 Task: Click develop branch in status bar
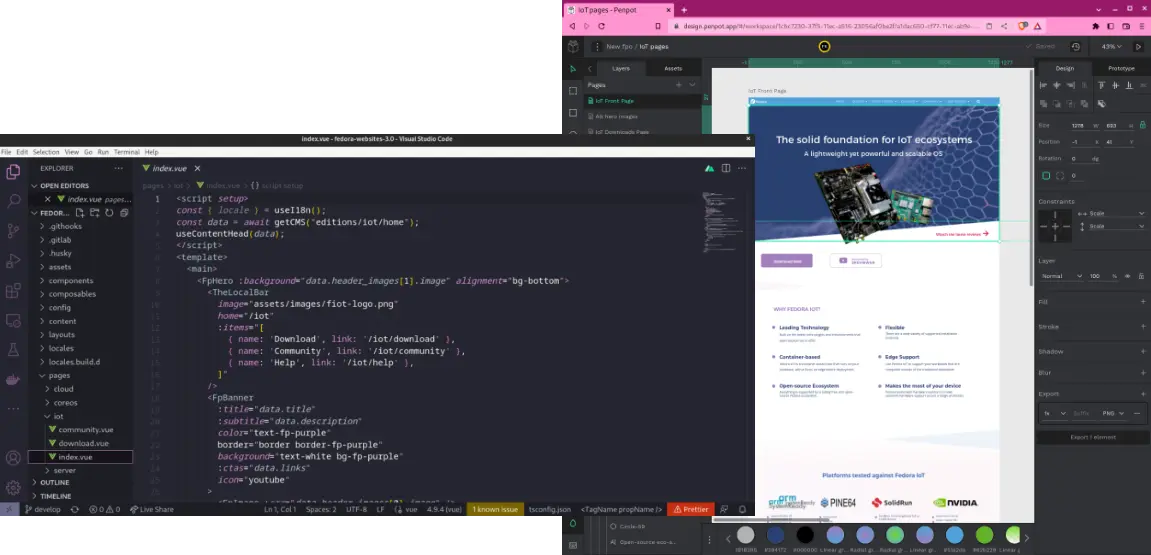[x=43, y=509]
